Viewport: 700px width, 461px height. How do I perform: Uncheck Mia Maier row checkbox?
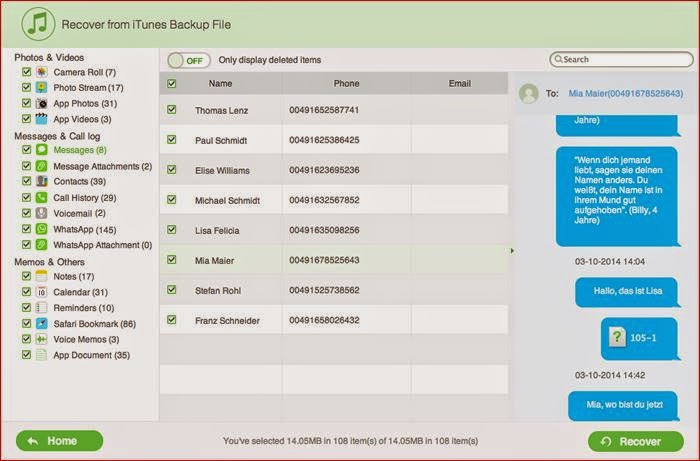171,259
